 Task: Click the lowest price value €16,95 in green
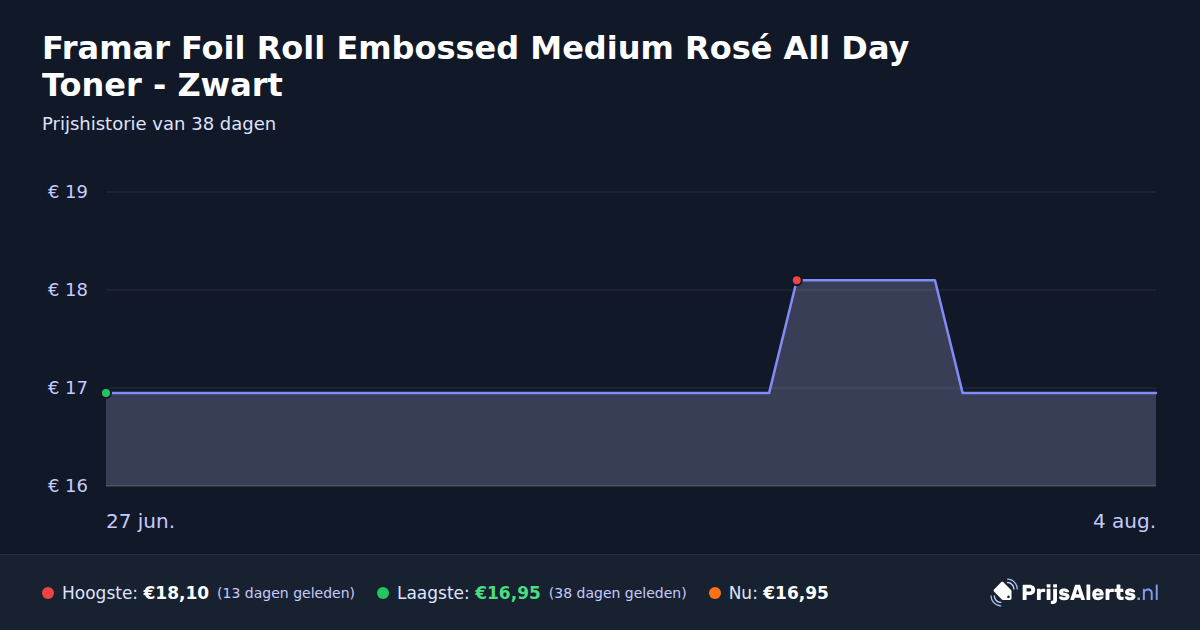(507, 593)
